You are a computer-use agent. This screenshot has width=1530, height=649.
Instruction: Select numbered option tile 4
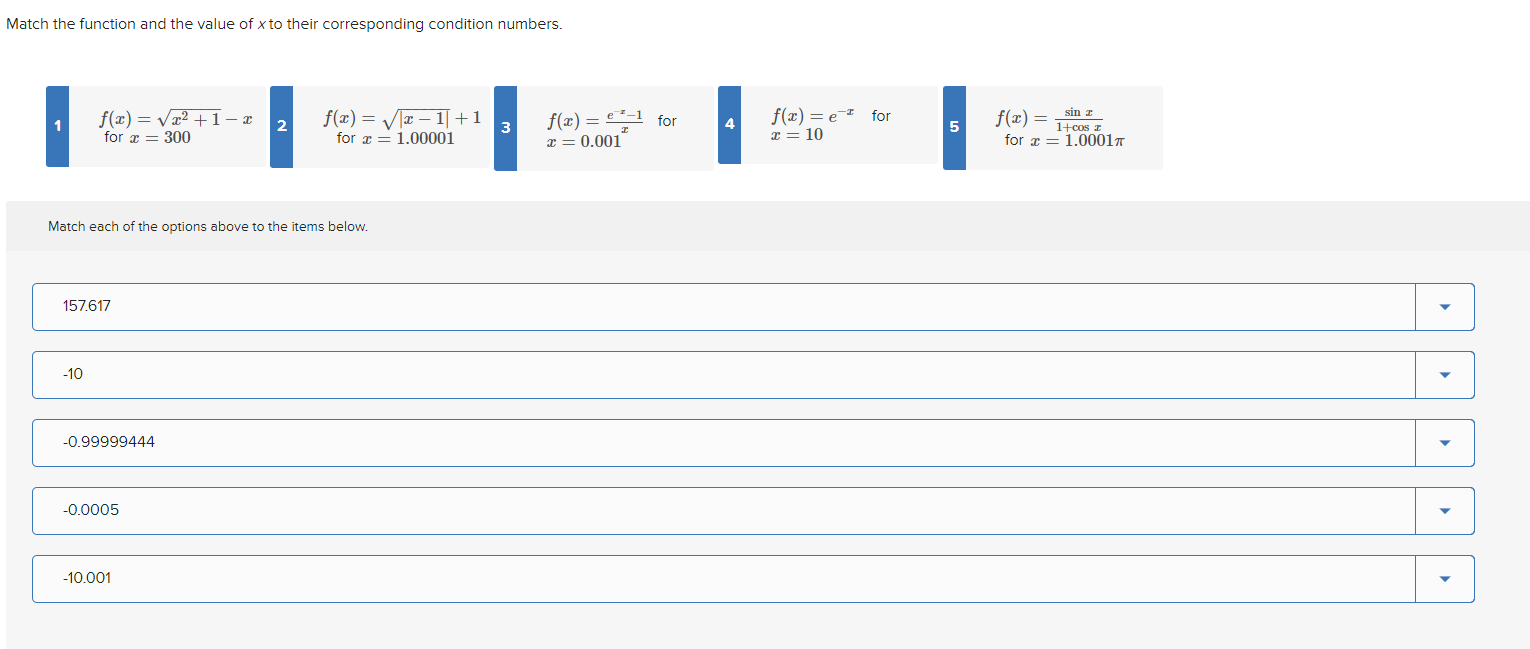(729, 127)
